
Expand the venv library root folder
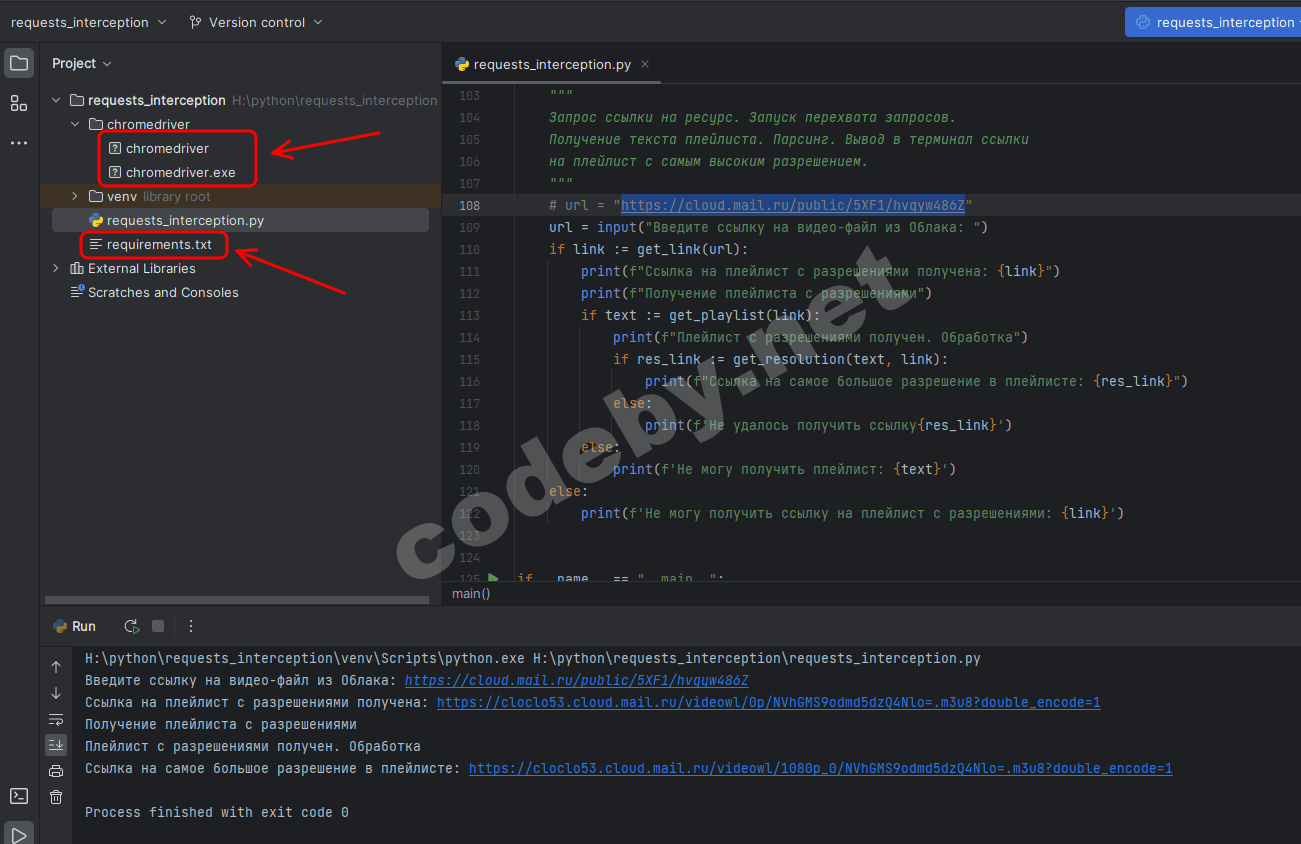click(75, 196)
